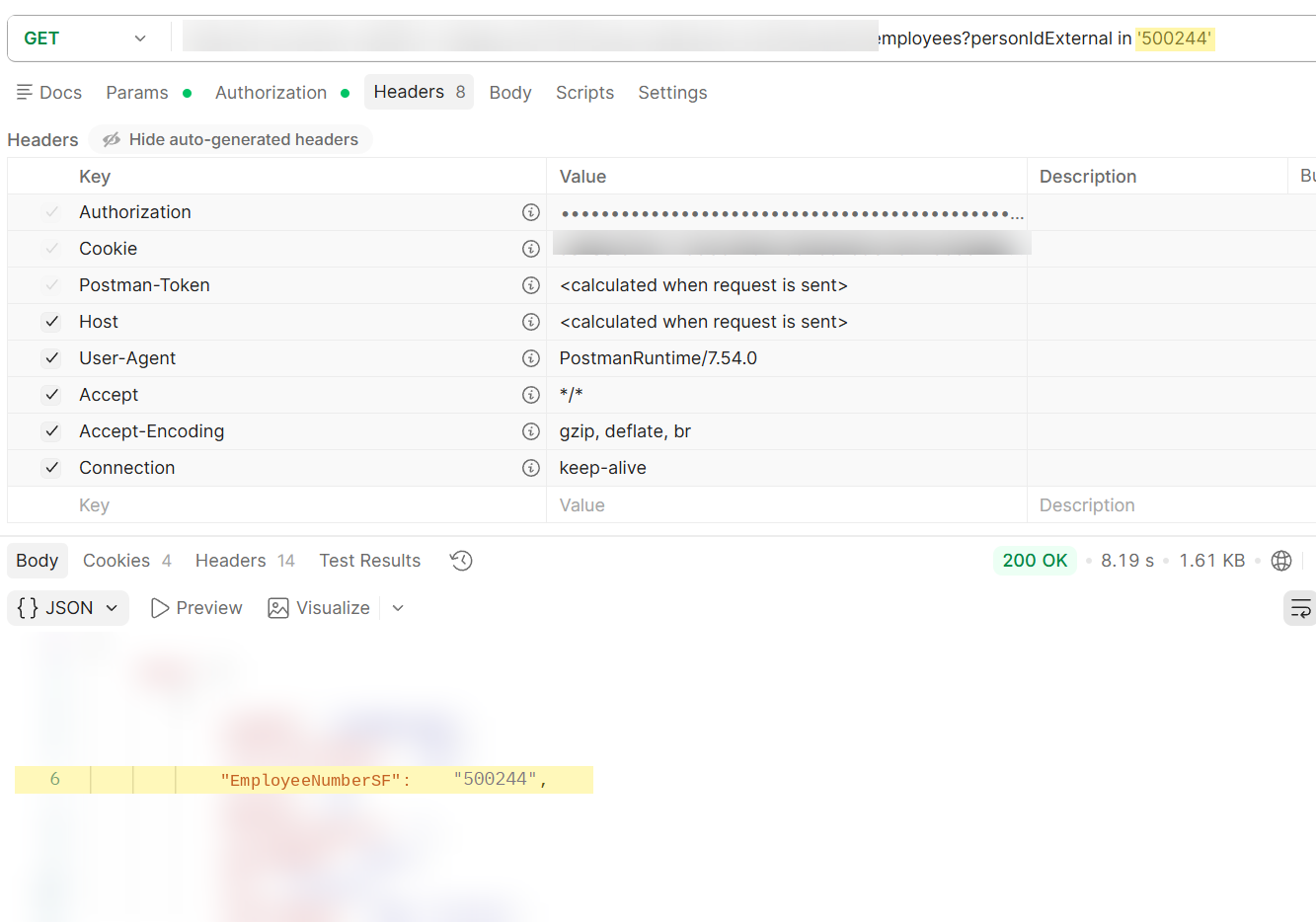Select the response Body tab
Screen dimensions: 1316x922
[x=38, y=561]
